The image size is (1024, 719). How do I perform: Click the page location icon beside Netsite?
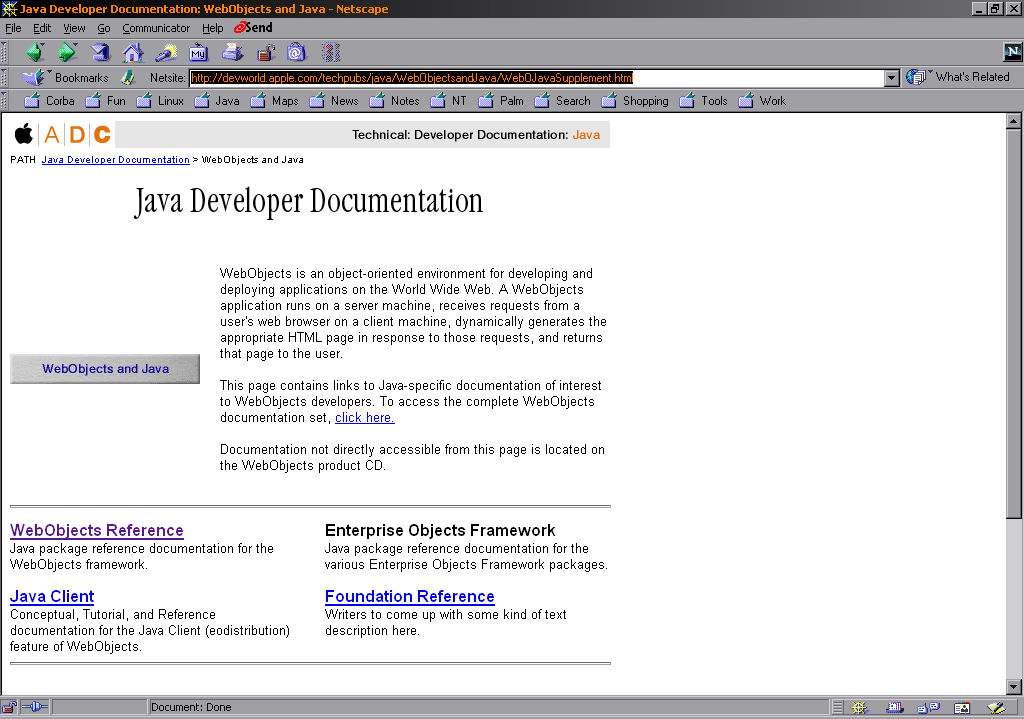click(128, 78)
